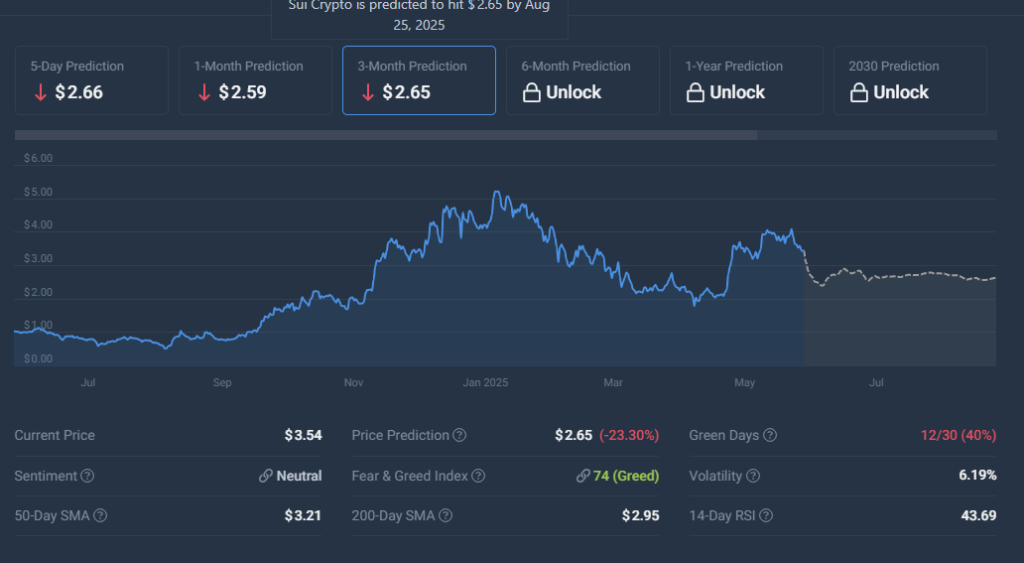The height and width of the screenshot is (563, 1024).
Task: Click the 14-Day RSI value 43.69
Action: pos(979,515)
